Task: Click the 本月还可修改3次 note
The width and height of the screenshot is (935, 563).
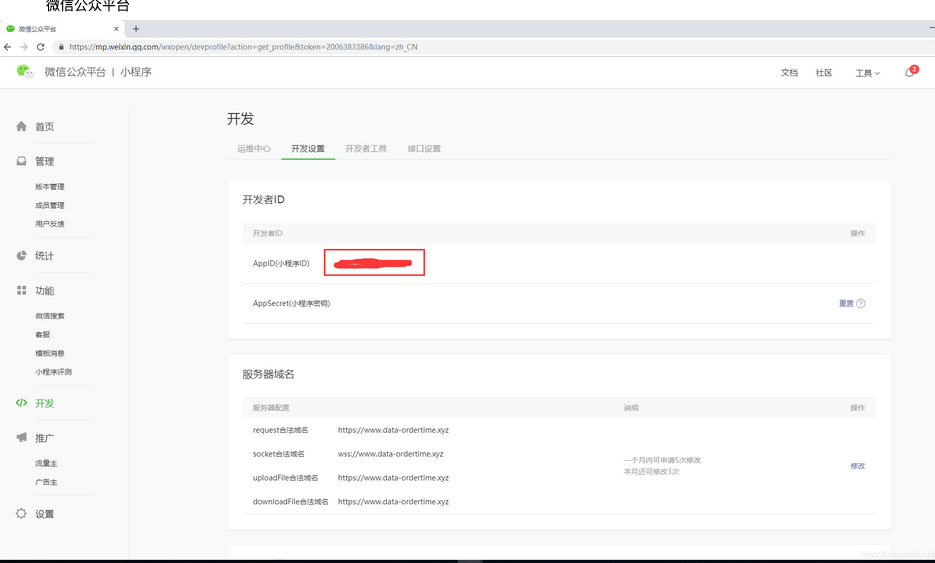Action: point(651,472)
